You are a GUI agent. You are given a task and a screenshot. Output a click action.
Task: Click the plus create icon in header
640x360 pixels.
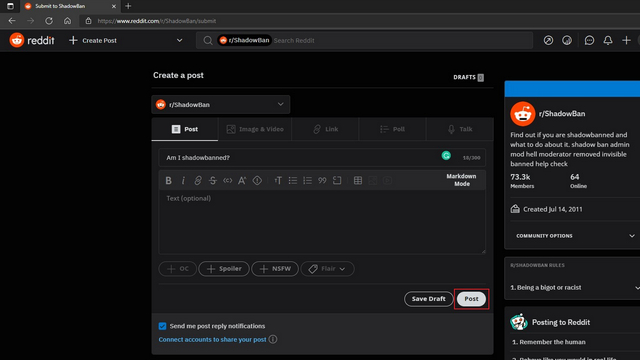coord(626,40)
